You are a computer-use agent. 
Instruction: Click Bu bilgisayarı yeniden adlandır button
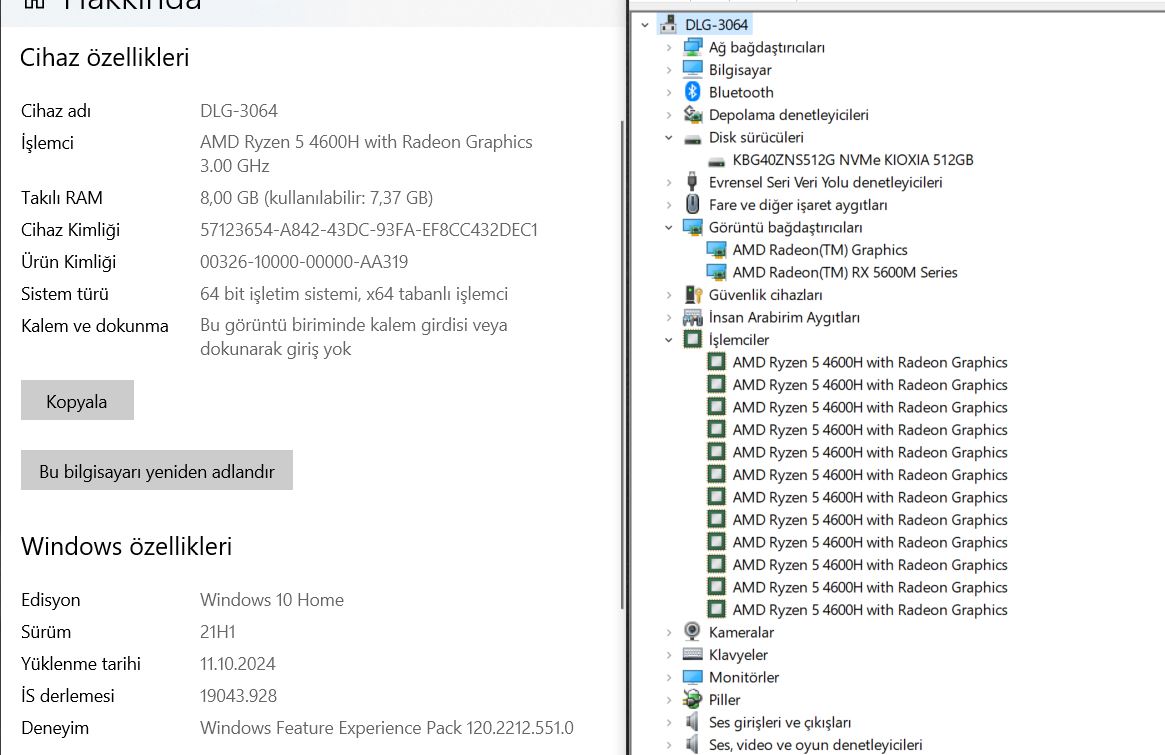[x=157, y=470]
